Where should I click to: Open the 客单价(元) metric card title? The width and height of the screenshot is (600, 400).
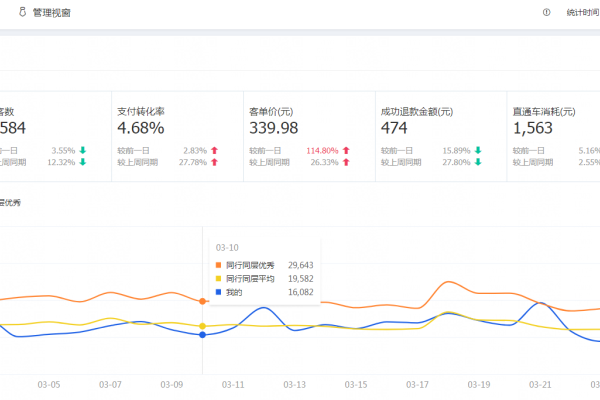[271, 112]
